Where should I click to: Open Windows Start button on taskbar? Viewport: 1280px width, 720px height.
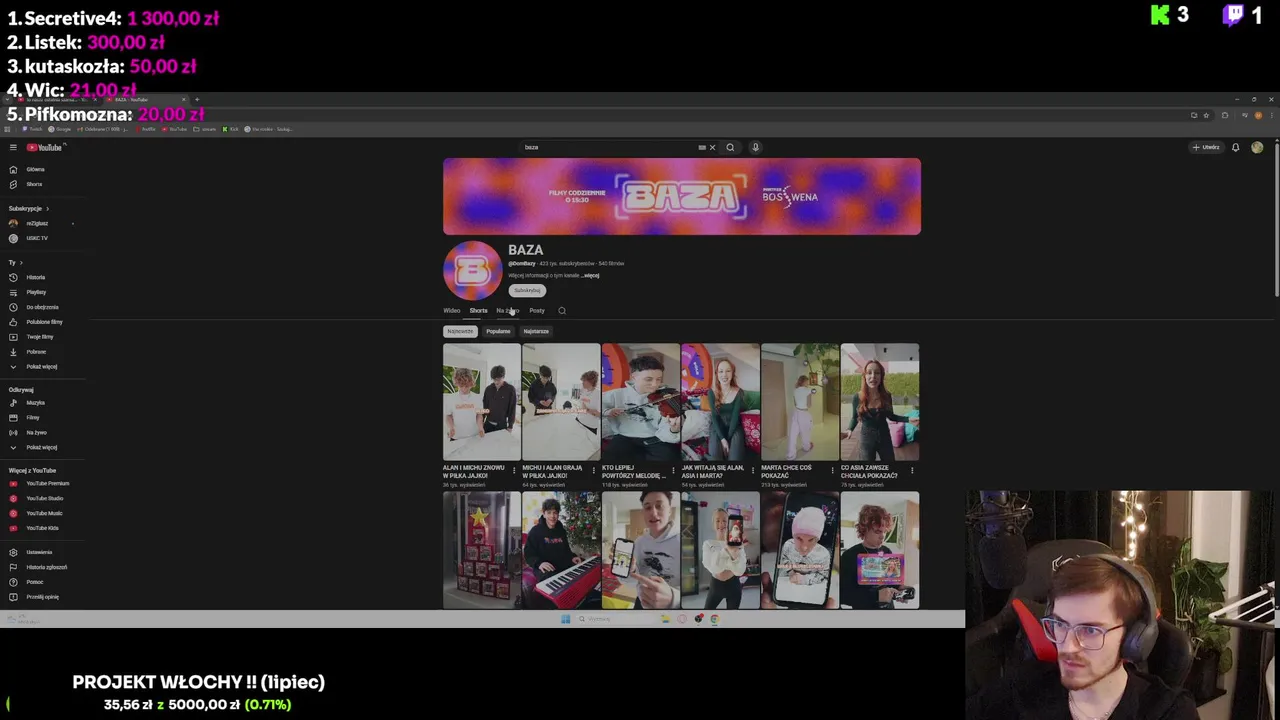(565, 619)
